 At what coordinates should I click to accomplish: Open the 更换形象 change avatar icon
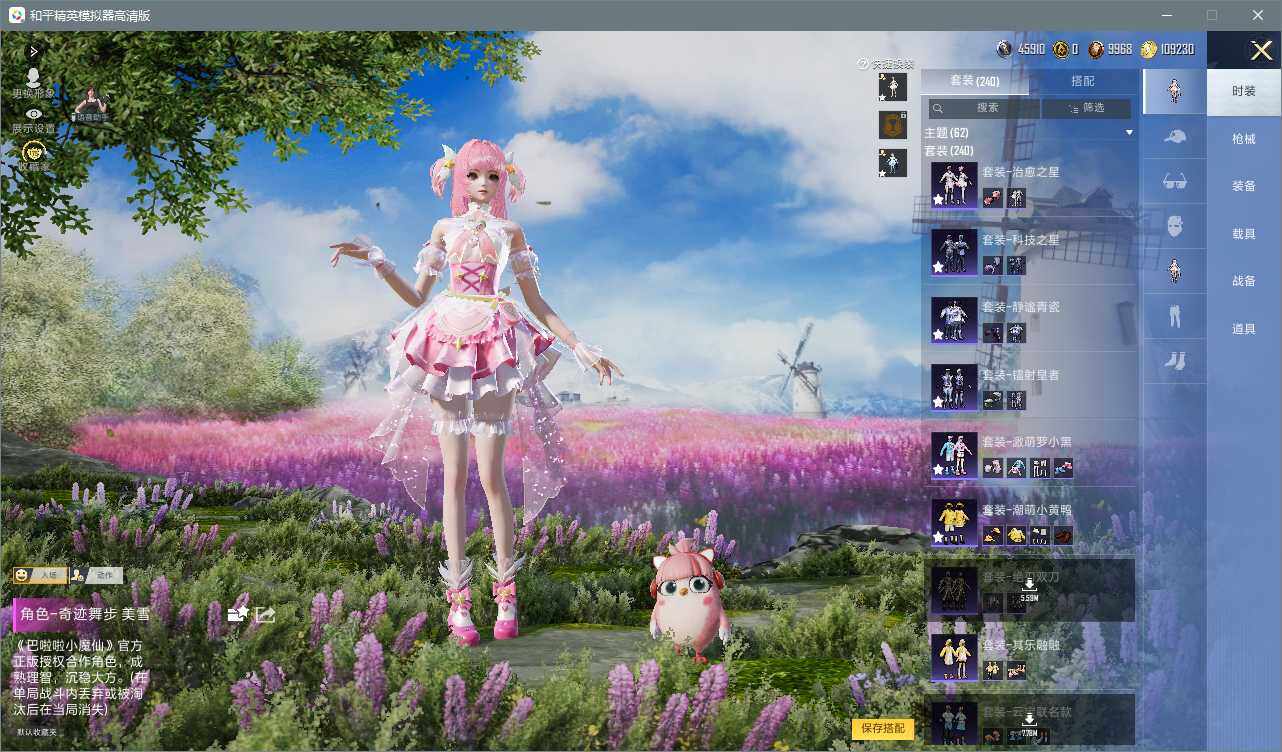pyautogui.click(x=33, y=78)
